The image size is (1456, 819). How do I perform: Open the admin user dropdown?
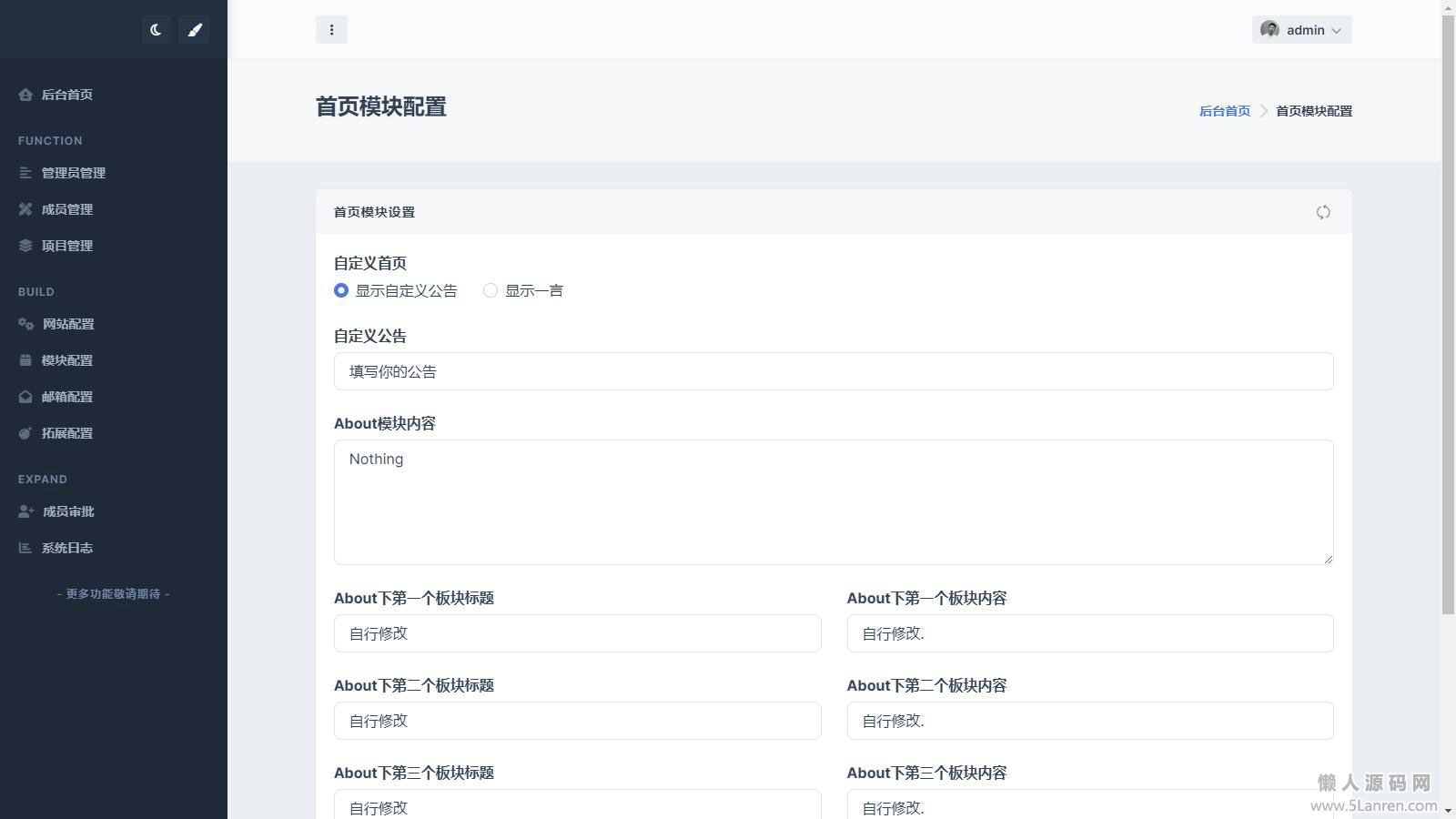coord(1301,30)
